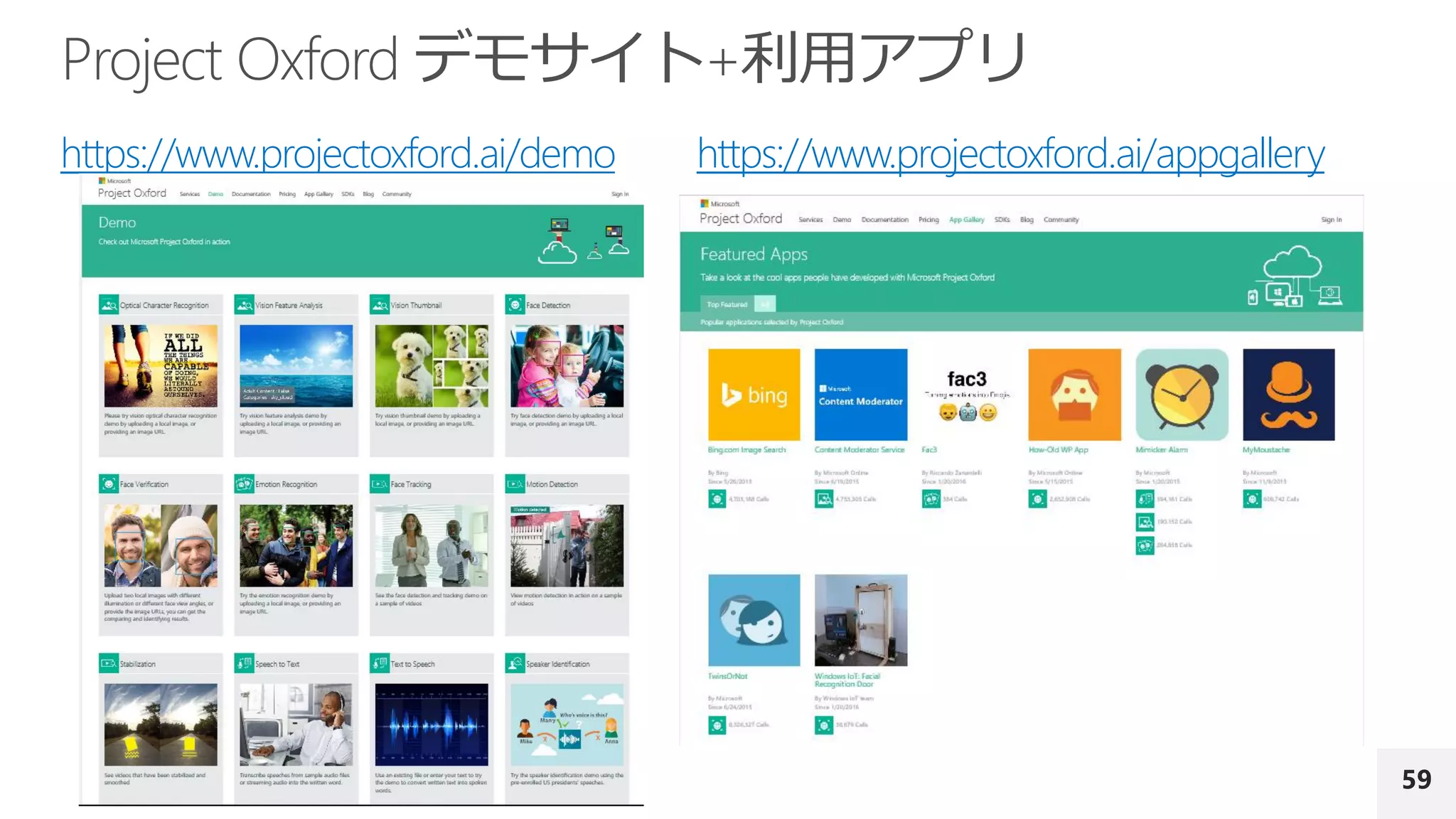The image size is (1456, 819).
Task: Click the Bing.com Image Search link
Action: coord(746,450)
